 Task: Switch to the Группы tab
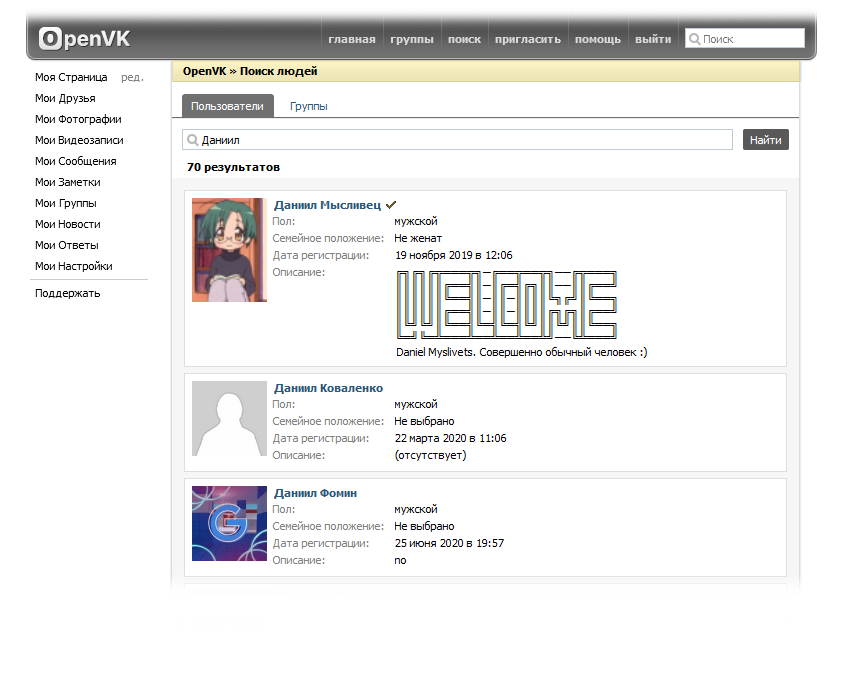coord(308,106)
